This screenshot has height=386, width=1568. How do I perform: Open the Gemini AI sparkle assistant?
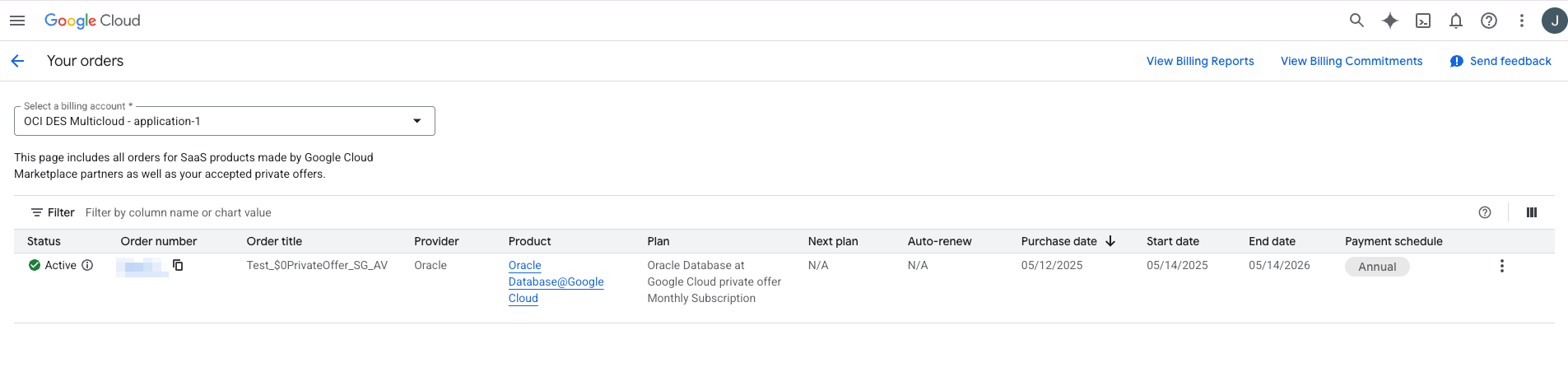tap(1389, 21)
